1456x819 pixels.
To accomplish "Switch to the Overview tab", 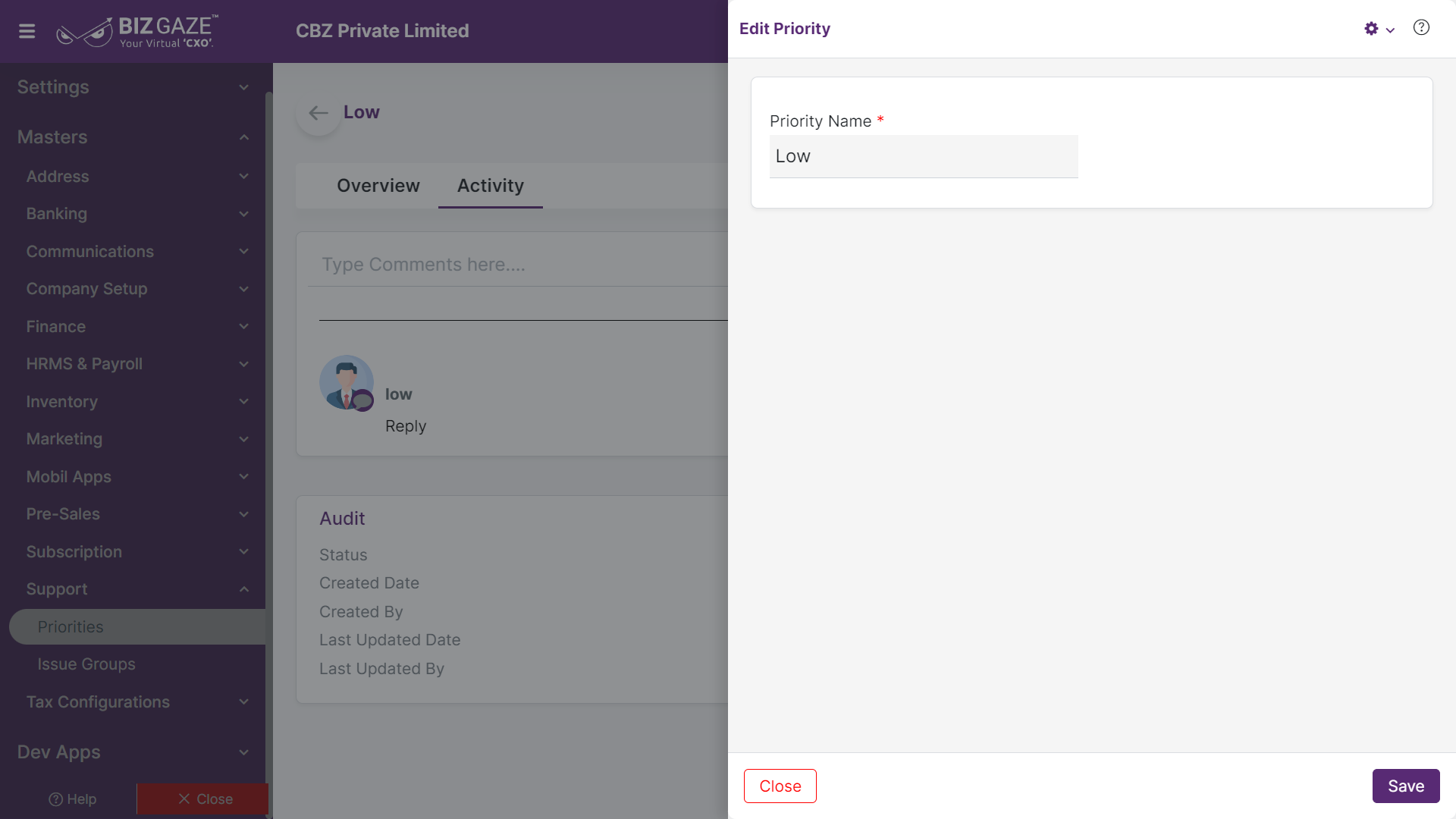I will [378, 186].
